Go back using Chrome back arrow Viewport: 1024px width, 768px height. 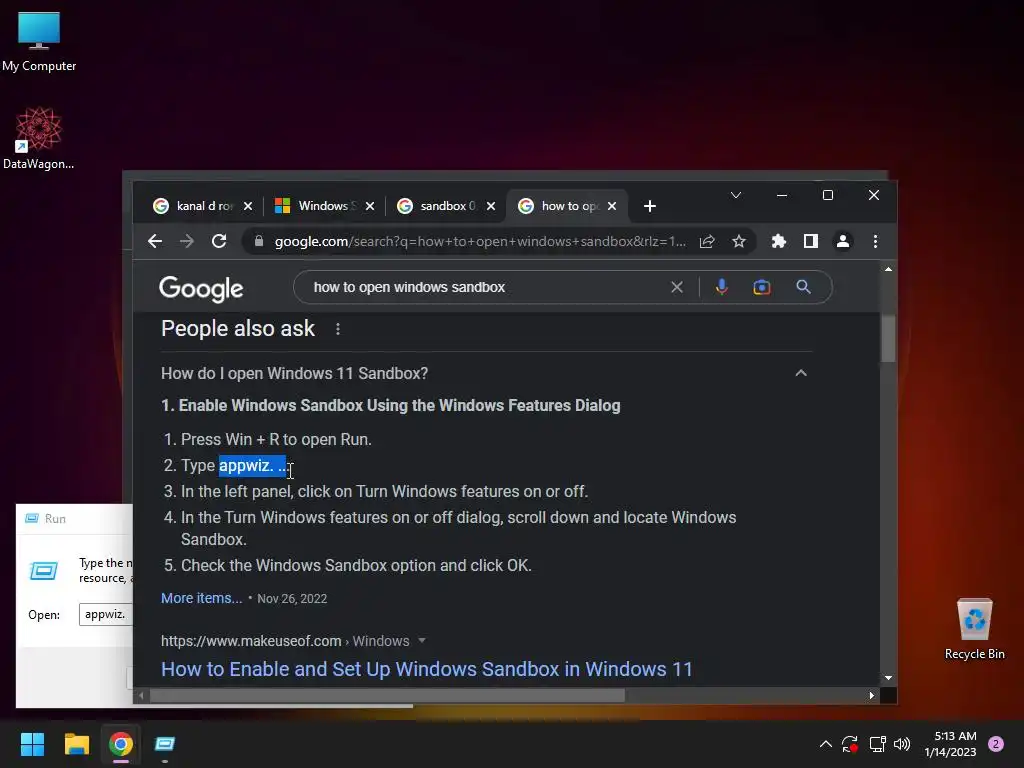155,242
